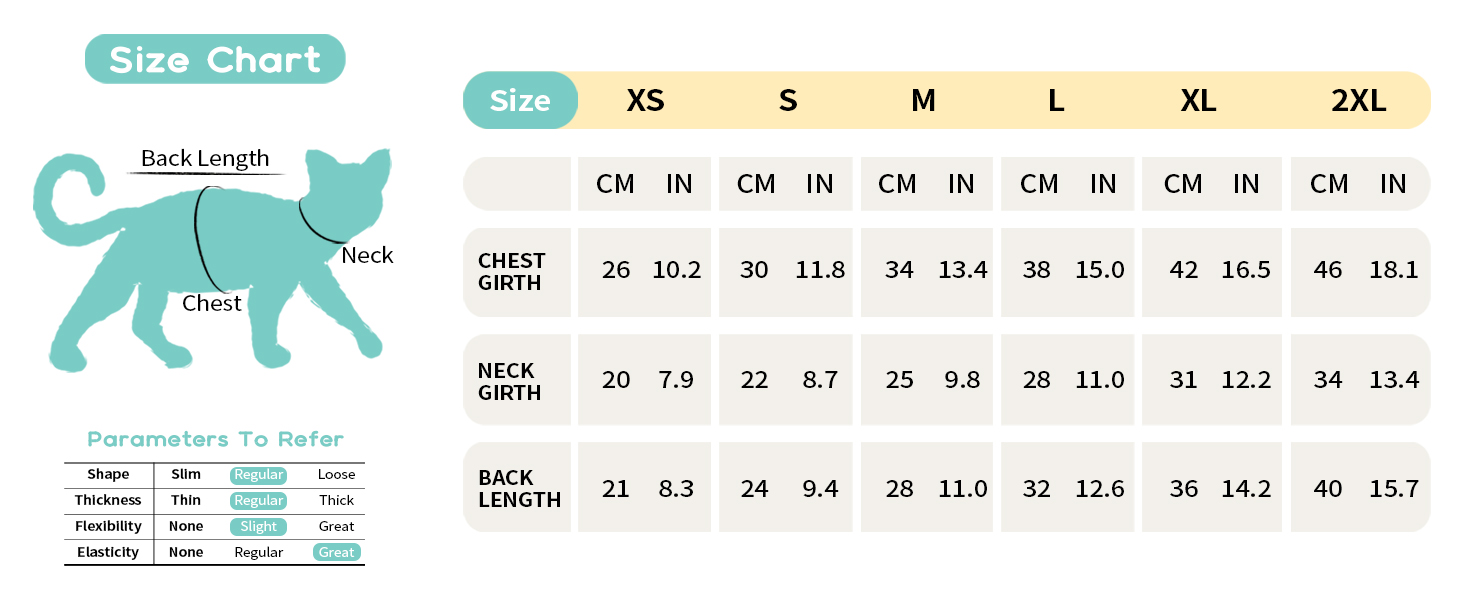Choose the Thick thickness option
Image resolution: width=1464 pixels, height=600 pixels.
(x=337, y=501)
